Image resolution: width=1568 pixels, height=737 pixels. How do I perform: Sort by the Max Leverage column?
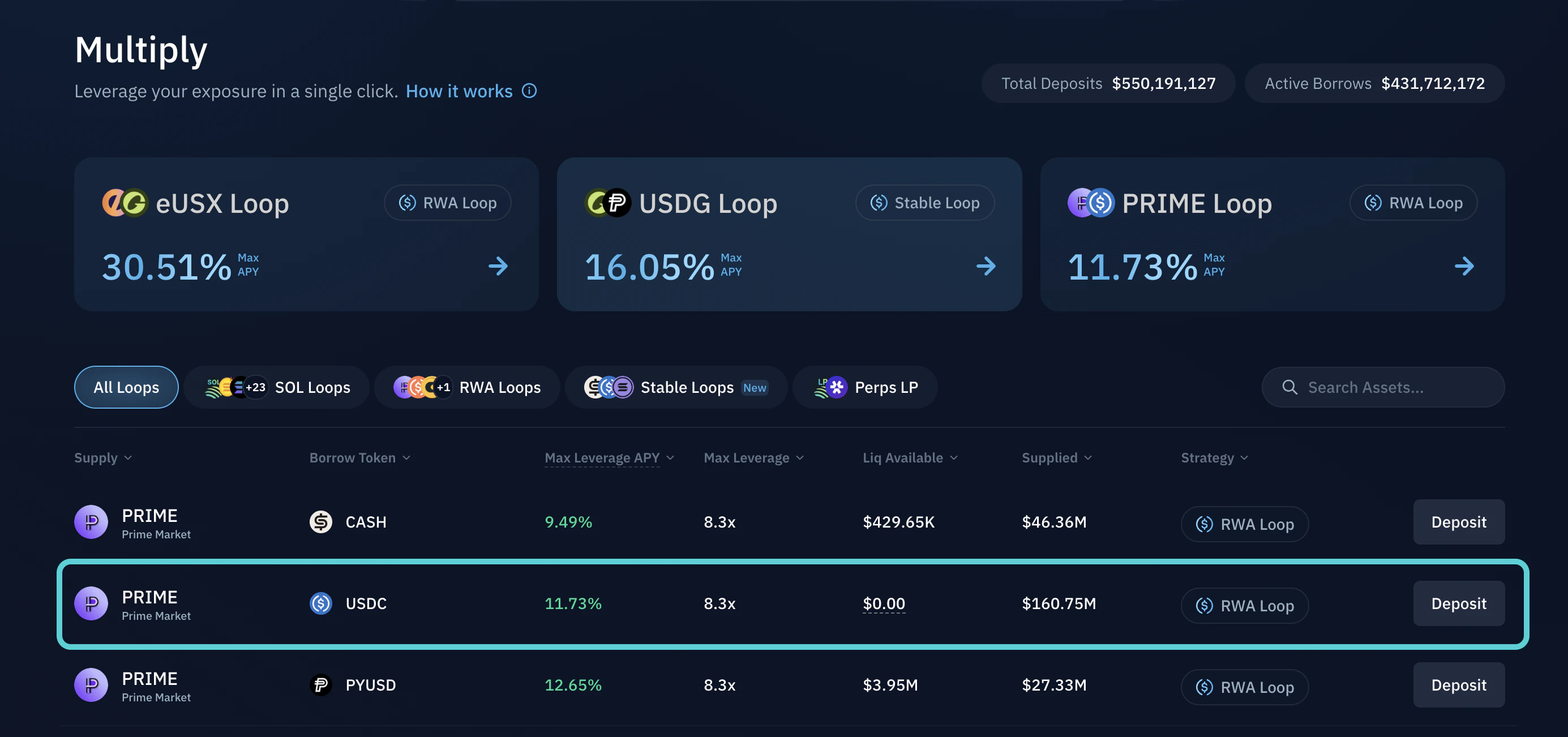(753, 458)
